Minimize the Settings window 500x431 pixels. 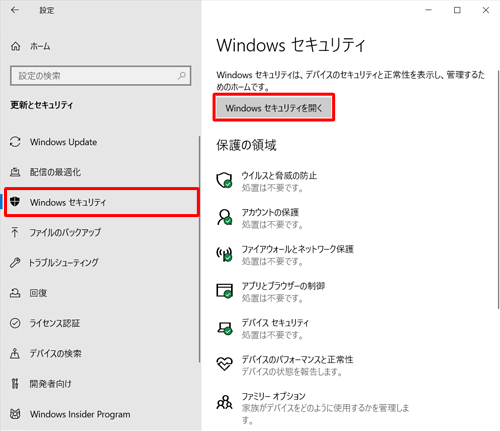(429, 10)
